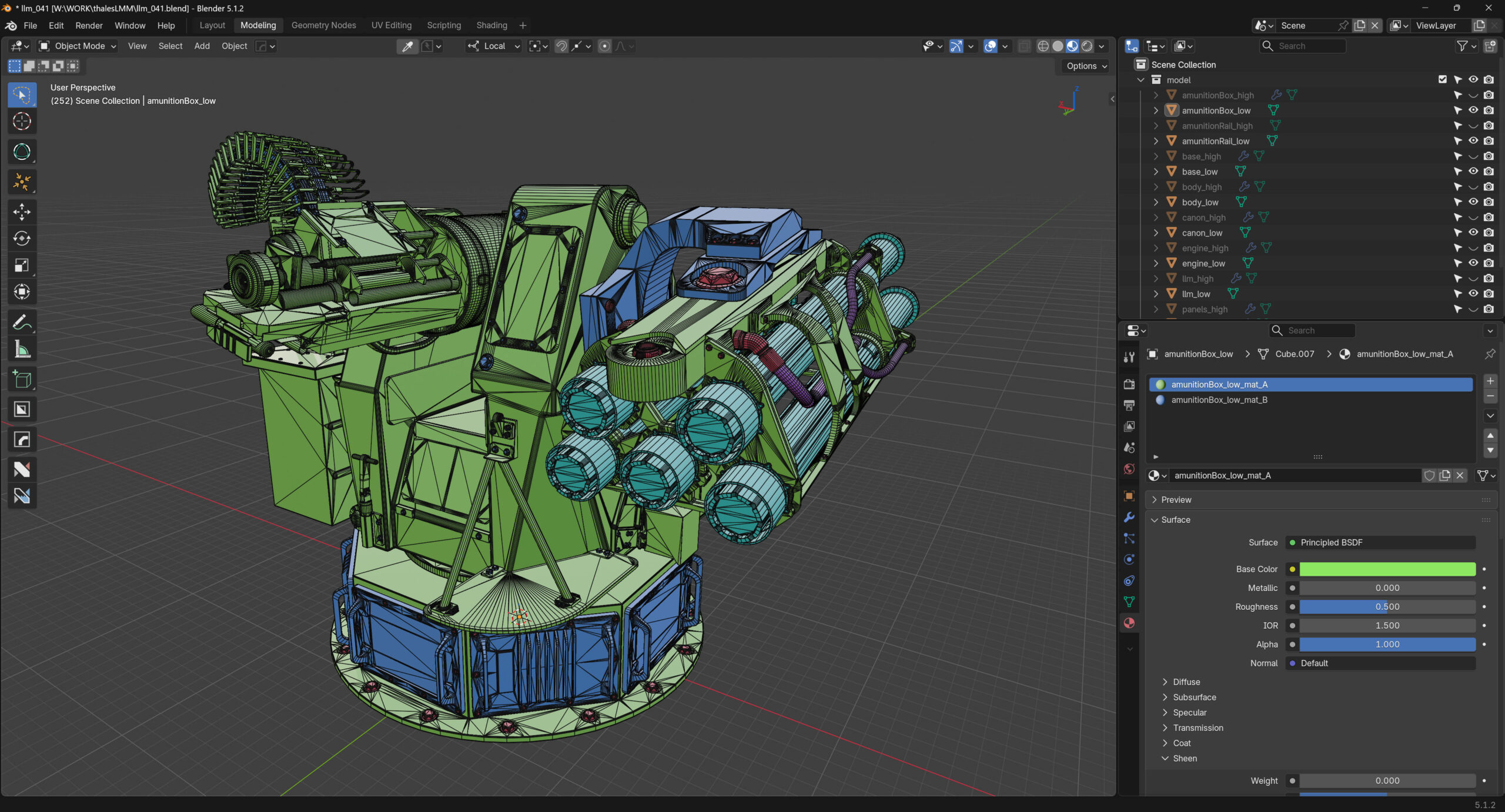This screenshot has height=812, width=1505.
Task: Open the File menu
Action: click(x=30, y=25)
